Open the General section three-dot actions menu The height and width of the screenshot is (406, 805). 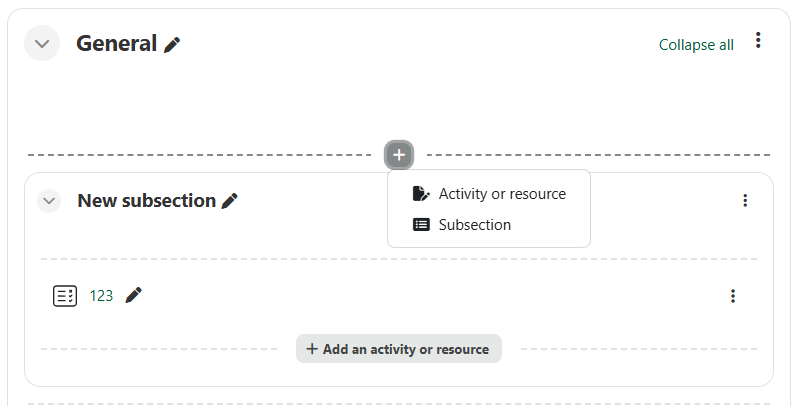point(758,40)
